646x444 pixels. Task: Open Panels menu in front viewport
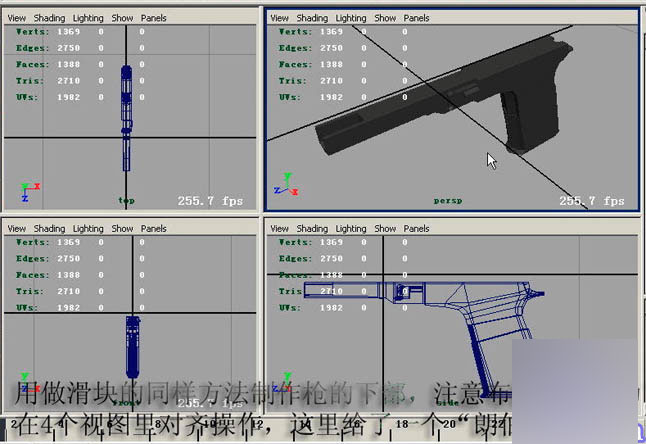pyautogui.click(x=154, y=229)
